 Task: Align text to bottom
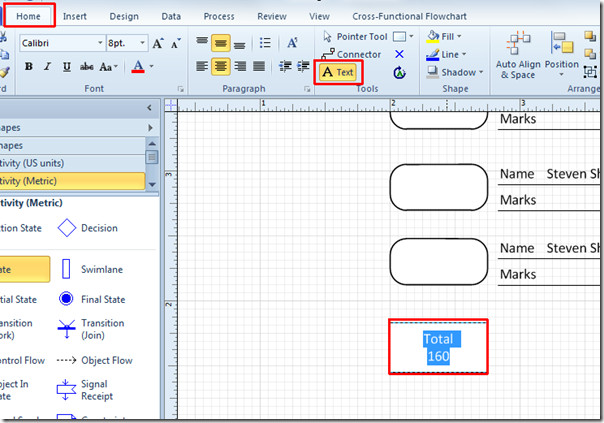point(240,44)
